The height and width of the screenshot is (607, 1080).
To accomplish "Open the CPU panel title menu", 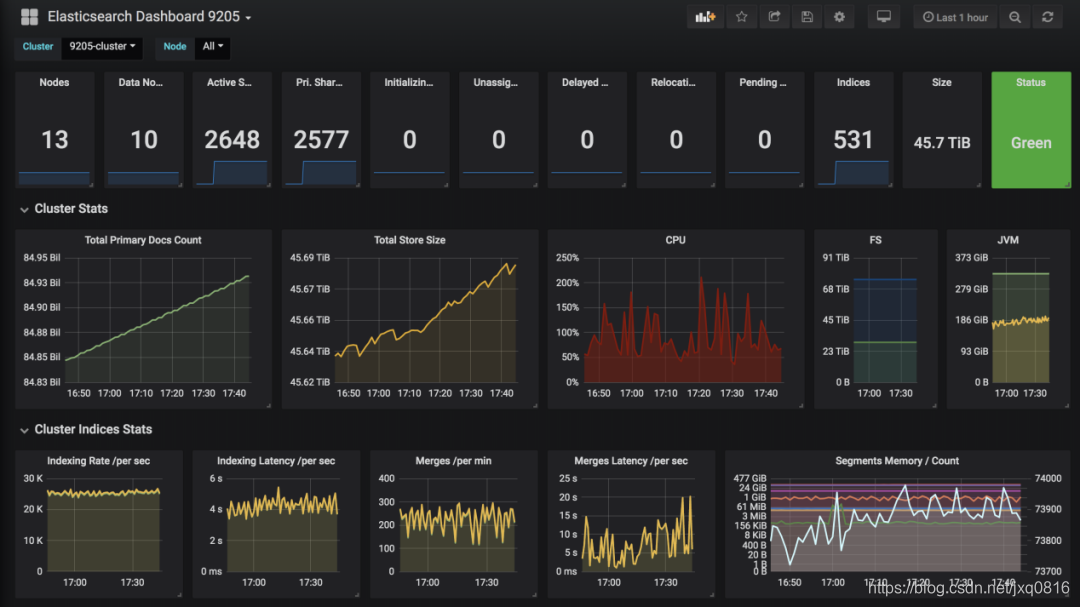I will coord(676,240).
